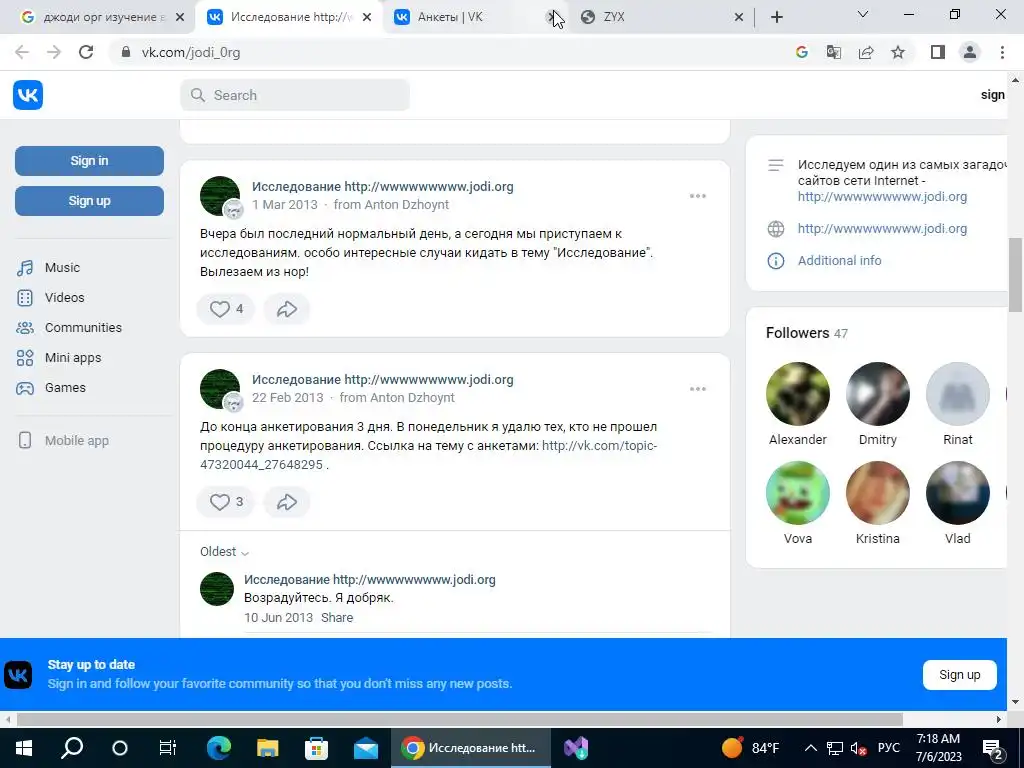Click the vertical page scrollbar thumb

[x=1015, y=276]
